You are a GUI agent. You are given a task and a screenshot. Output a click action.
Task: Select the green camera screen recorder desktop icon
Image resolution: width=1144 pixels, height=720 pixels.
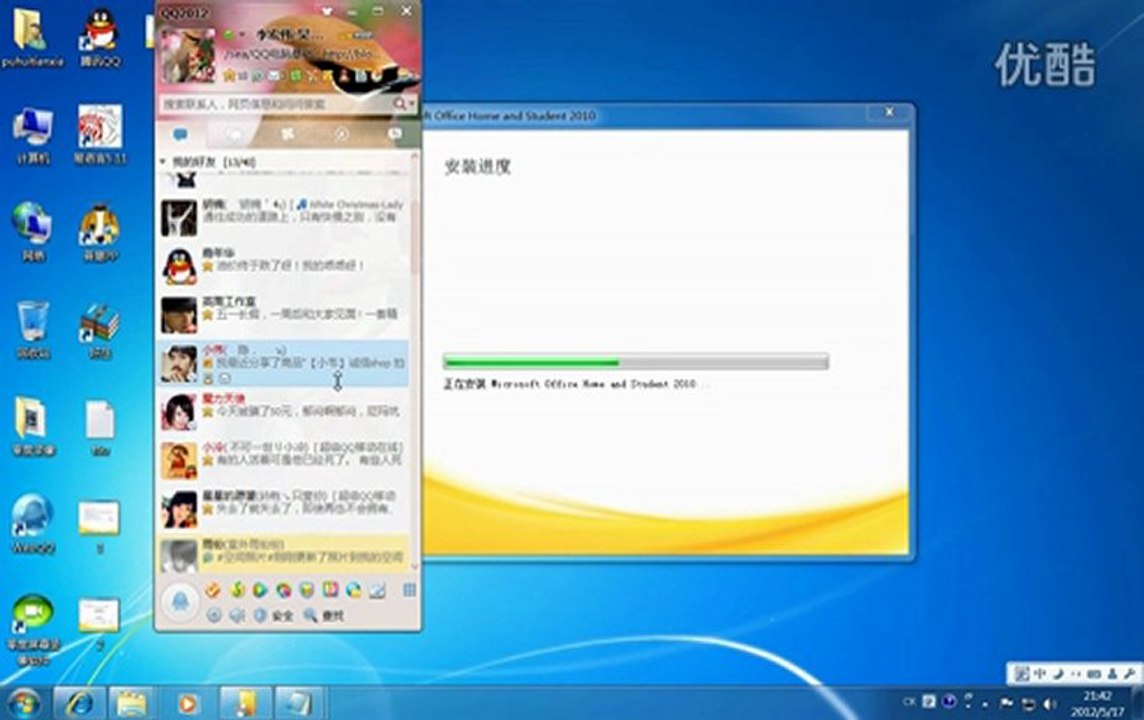pos(33,630)
